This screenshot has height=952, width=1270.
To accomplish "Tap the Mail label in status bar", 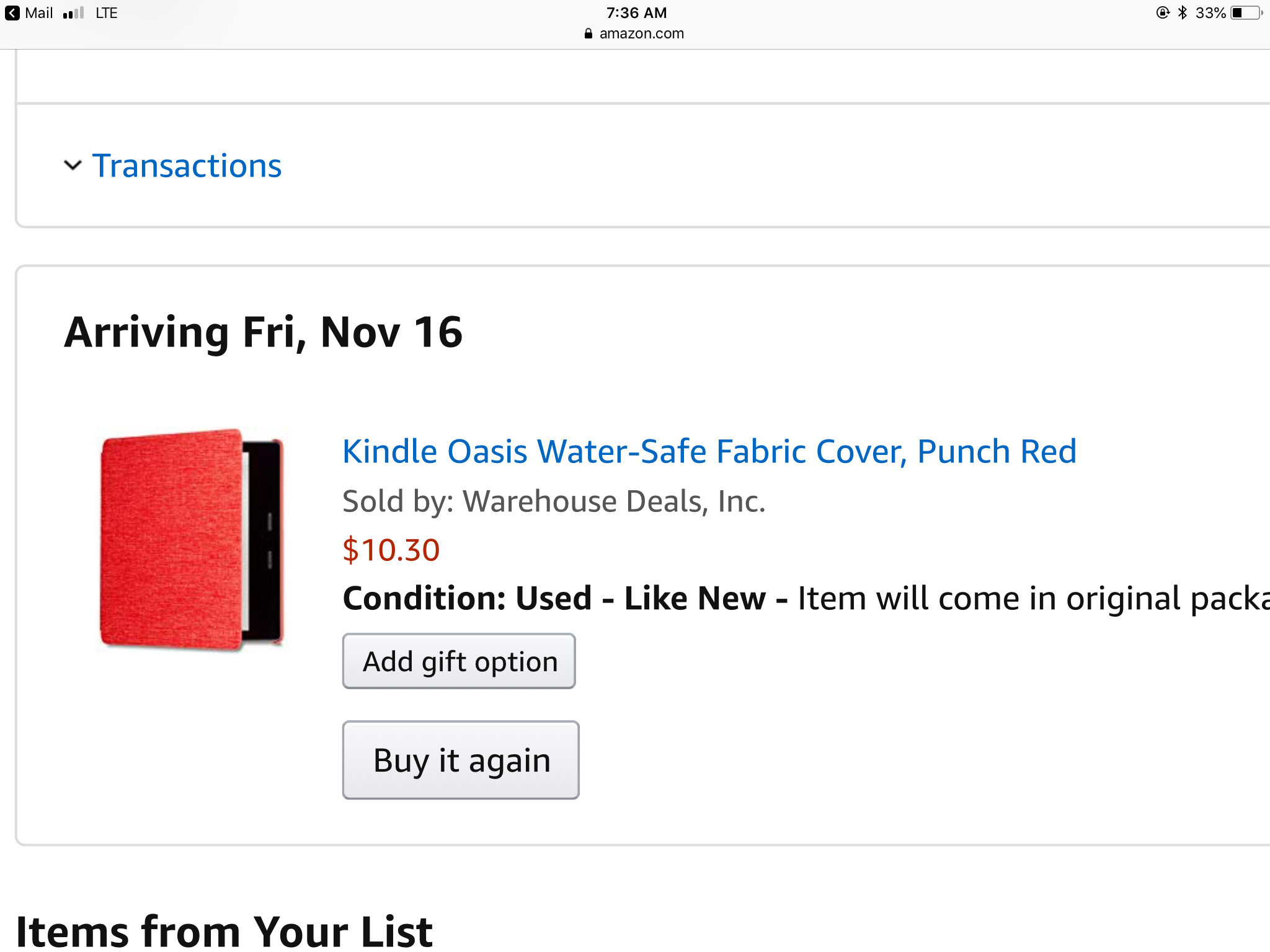I will pyautogui.click(x=39, y=13).
